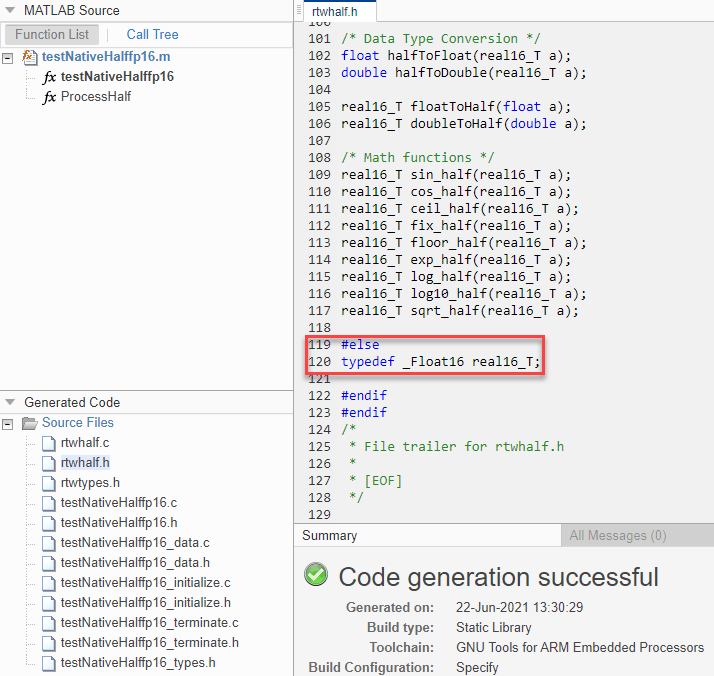This screenshot has width=714, height=676.
Task: Collapse the MATLAB Source panel triangle
Action: (10, 10)
